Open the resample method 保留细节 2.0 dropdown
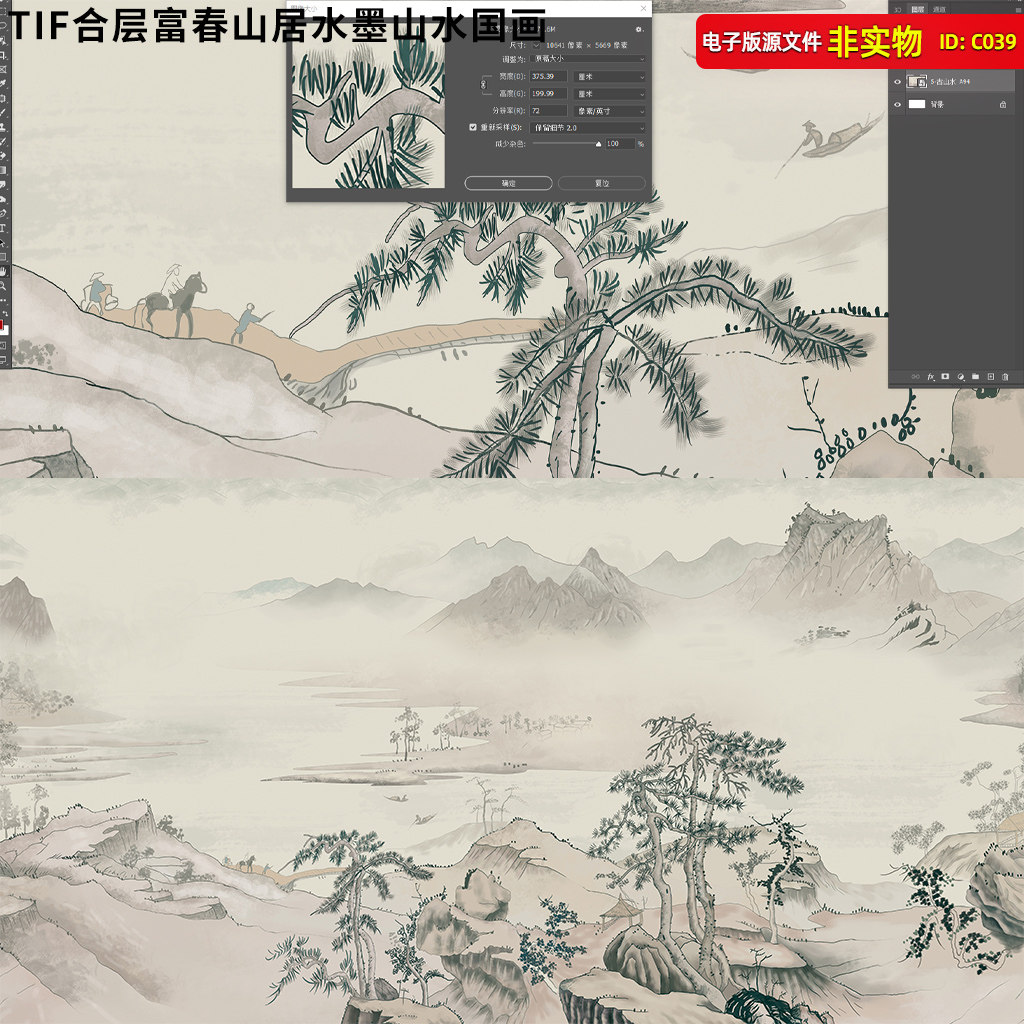The image size is (1024, 1024). (x=589, y=128)
